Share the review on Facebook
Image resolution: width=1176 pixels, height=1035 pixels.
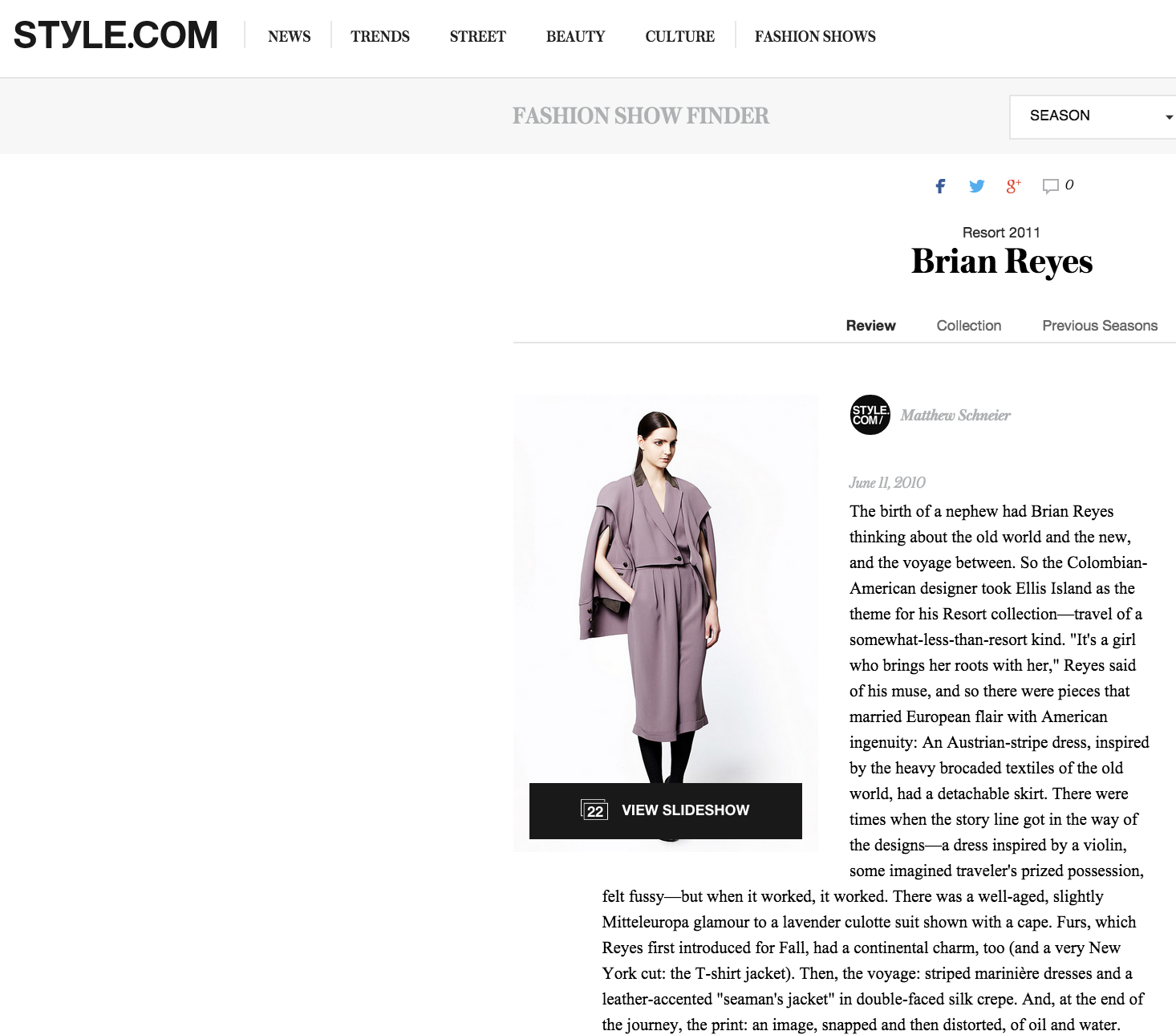pyautogui.click(x=940, y=186)
